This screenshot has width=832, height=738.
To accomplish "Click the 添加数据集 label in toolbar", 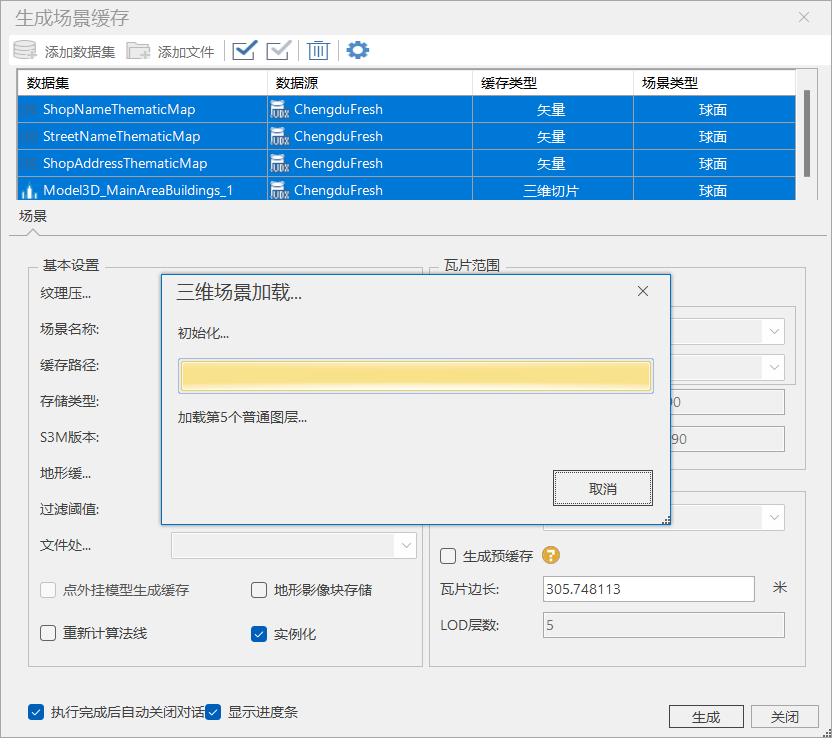I will click(80, 51).
